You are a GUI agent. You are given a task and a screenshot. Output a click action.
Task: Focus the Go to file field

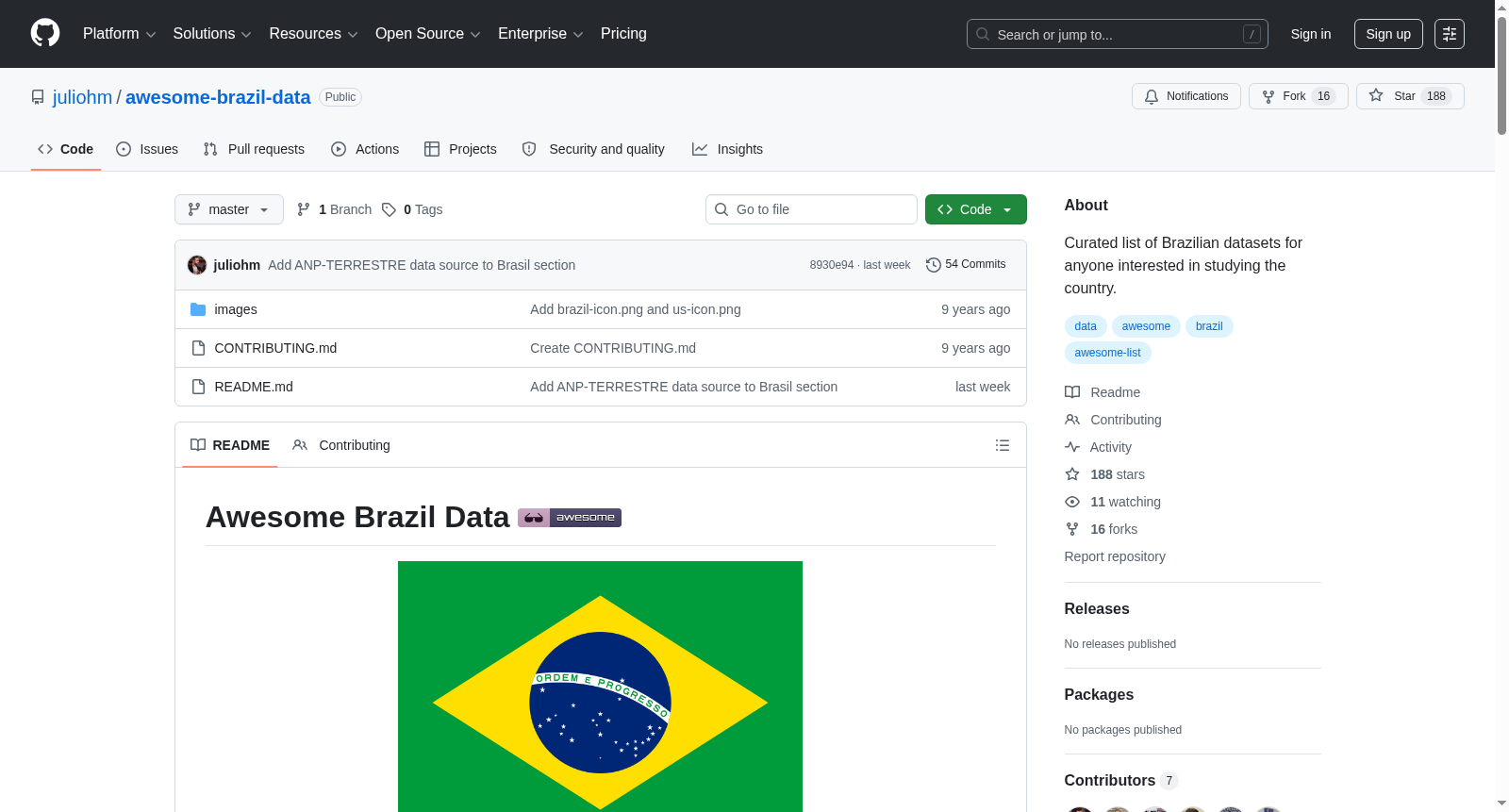(x=811, y=209)
